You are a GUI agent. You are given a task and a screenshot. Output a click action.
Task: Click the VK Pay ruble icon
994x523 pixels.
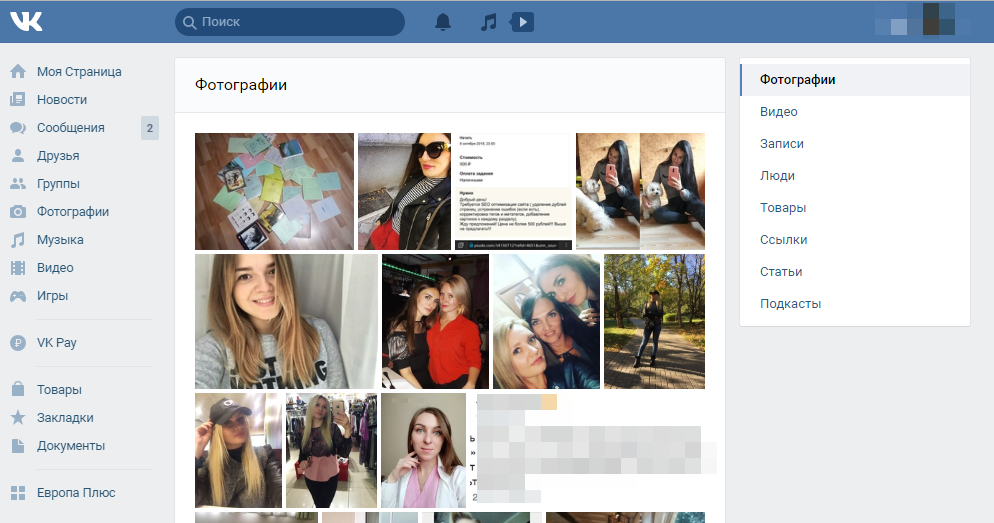(18, 343)
